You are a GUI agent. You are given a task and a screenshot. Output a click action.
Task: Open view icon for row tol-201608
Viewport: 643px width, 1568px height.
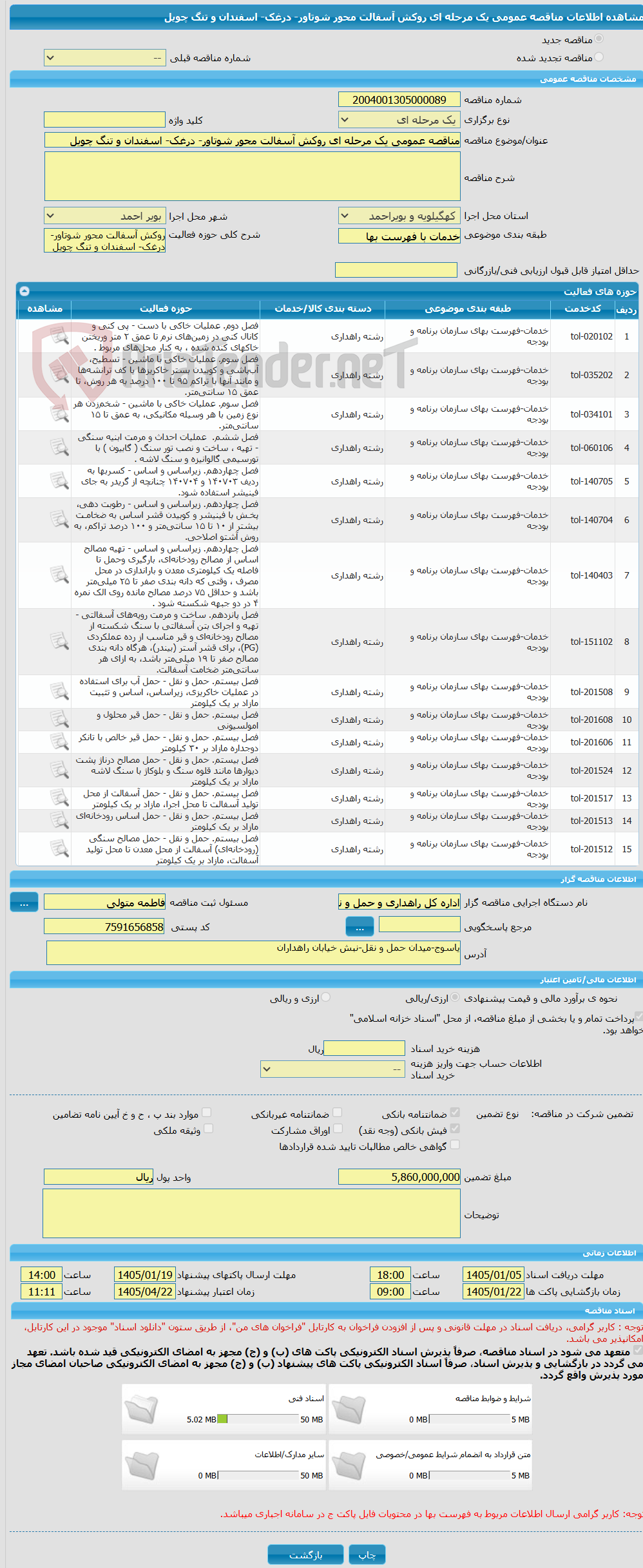pyautogui.click(x=59, y=719)
